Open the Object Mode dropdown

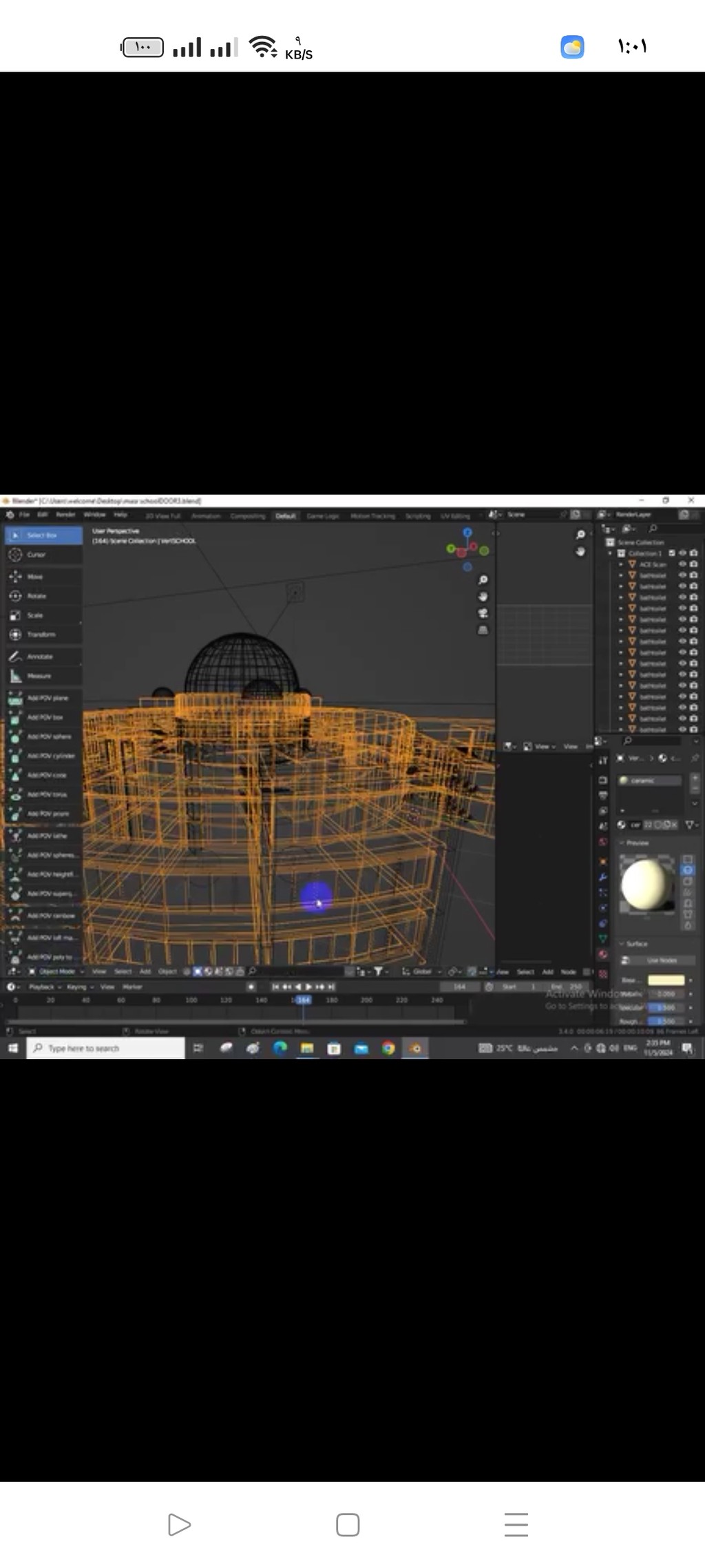[x=56, y=971]
